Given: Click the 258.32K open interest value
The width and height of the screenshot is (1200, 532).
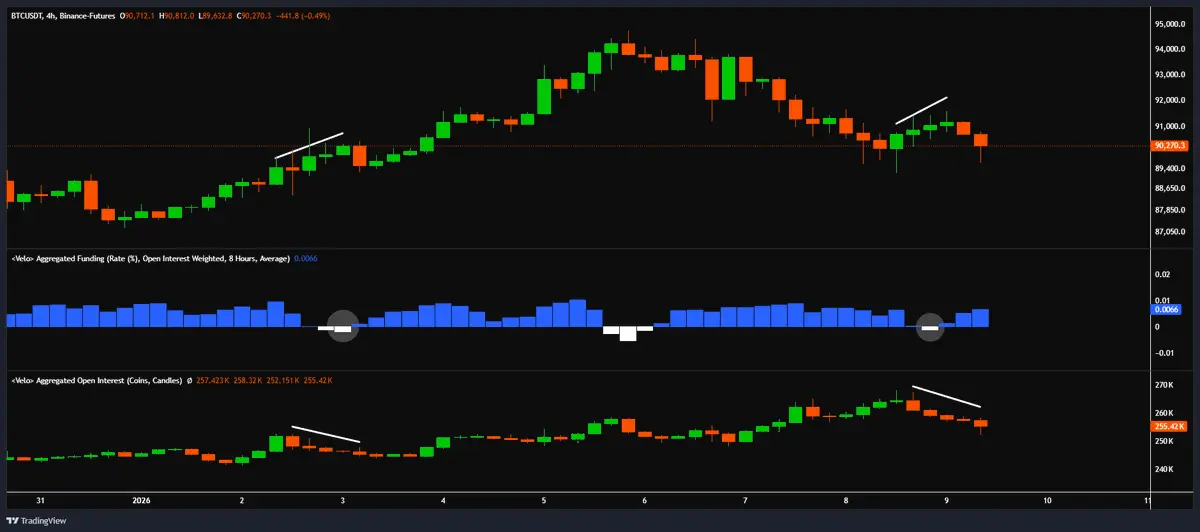Looking at the screenshot, I should pyautogui.click(x=250, y=381).
